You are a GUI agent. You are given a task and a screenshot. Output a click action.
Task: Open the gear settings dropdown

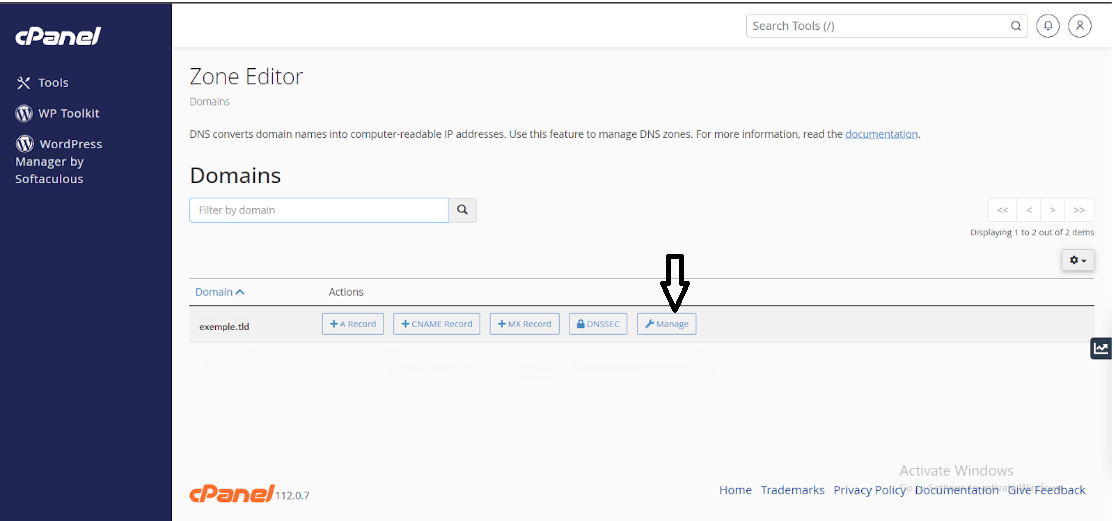tap(1077, 260)
